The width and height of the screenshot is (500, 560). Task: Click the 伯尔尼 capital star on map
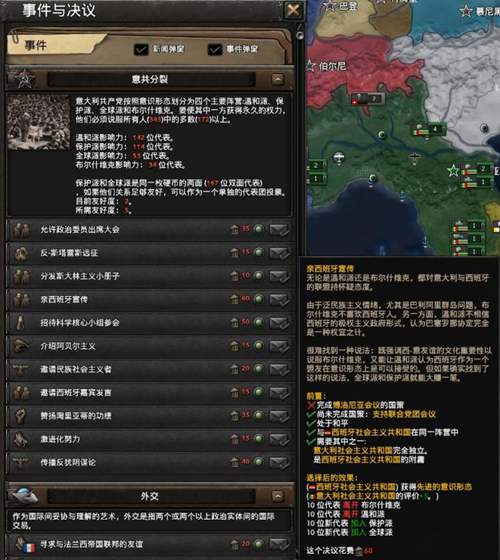pos(310,66)
